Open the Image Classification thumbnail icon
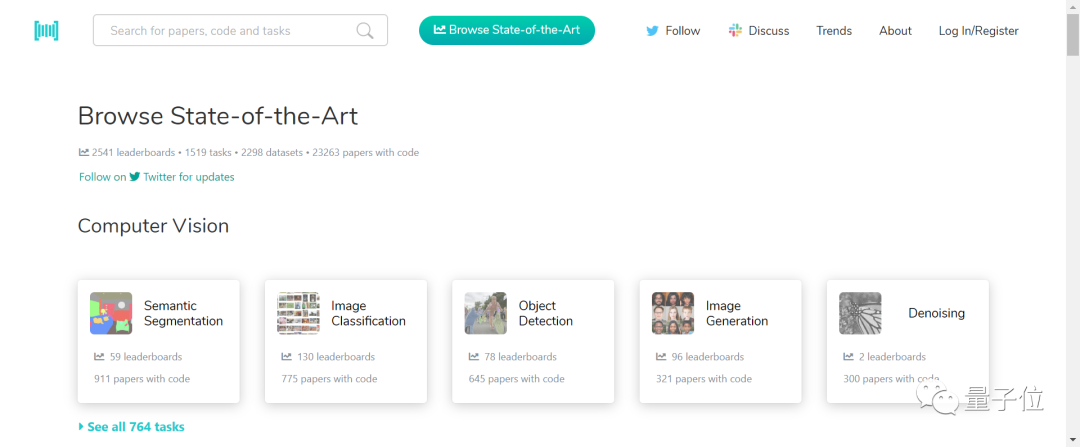 coord(298,313)
